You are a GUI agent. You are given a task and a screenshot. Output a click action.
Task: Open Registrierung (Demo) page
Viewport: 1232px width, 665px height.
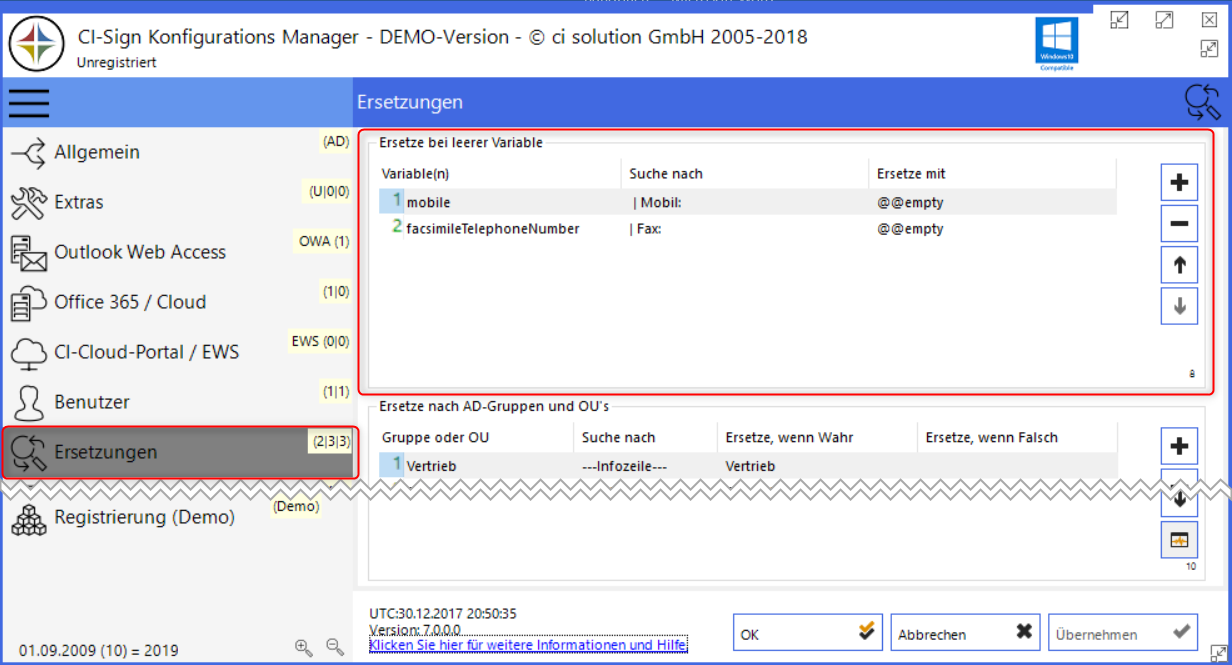pos(144,517)
